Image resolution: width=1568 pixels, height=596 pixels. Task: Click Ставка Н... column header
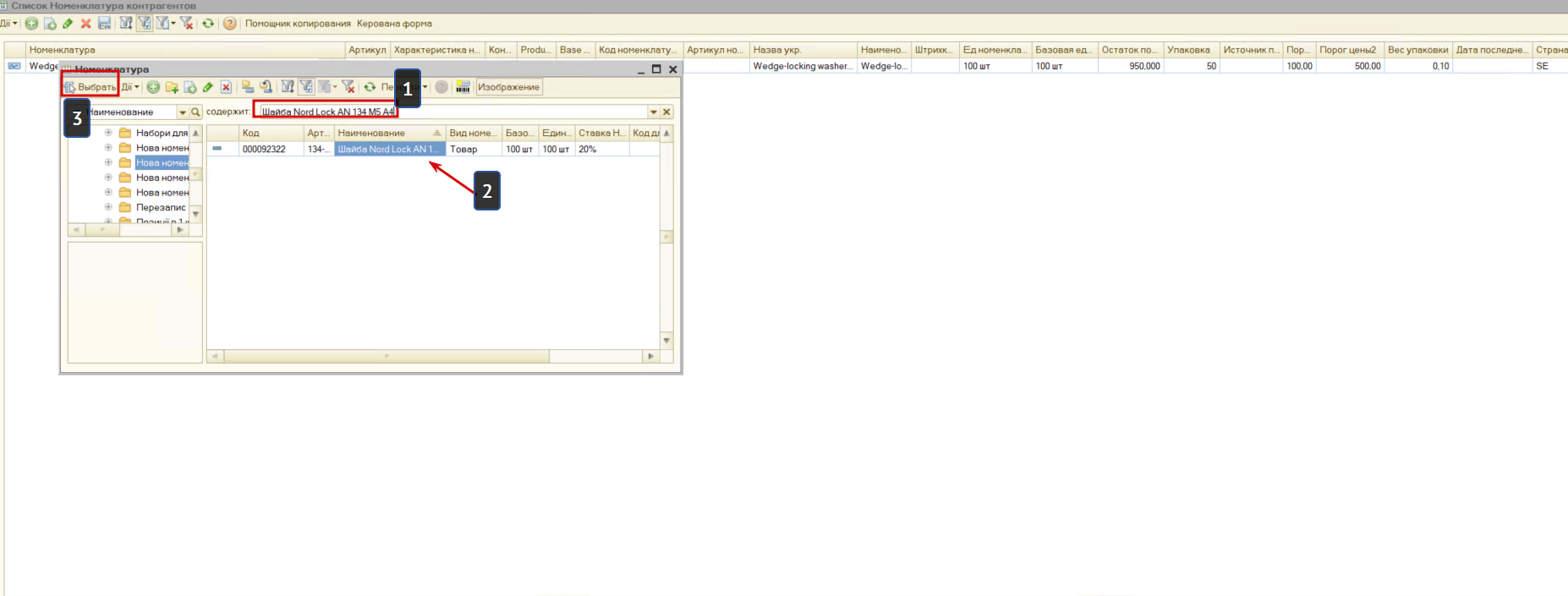pyautogui.click(x=602, y=133)
